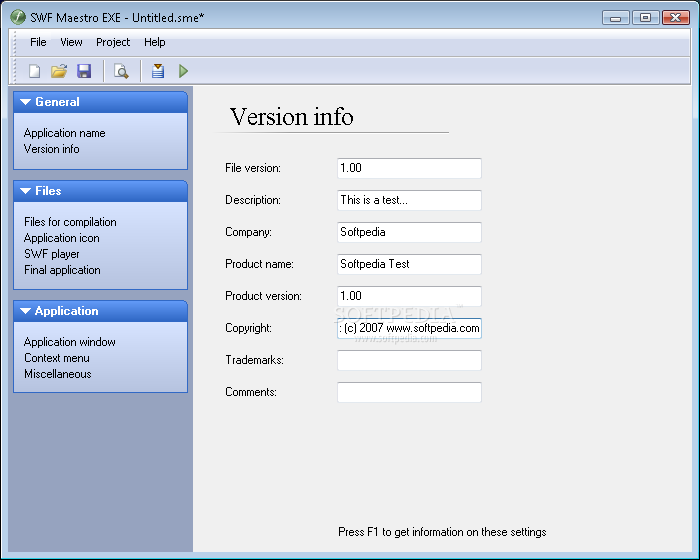The image size is (700, 560).
Task: Open Final application settings
Action: point(62,270)
